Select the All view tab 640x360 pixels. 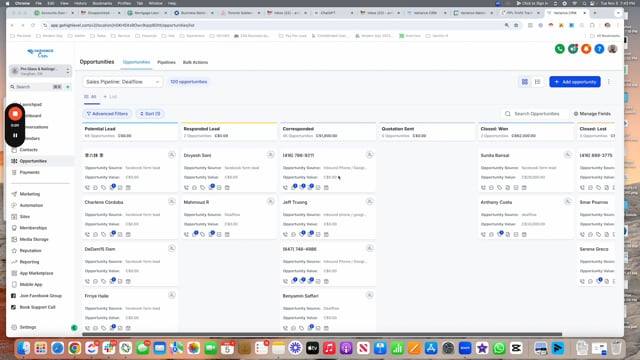pos(91,97)
